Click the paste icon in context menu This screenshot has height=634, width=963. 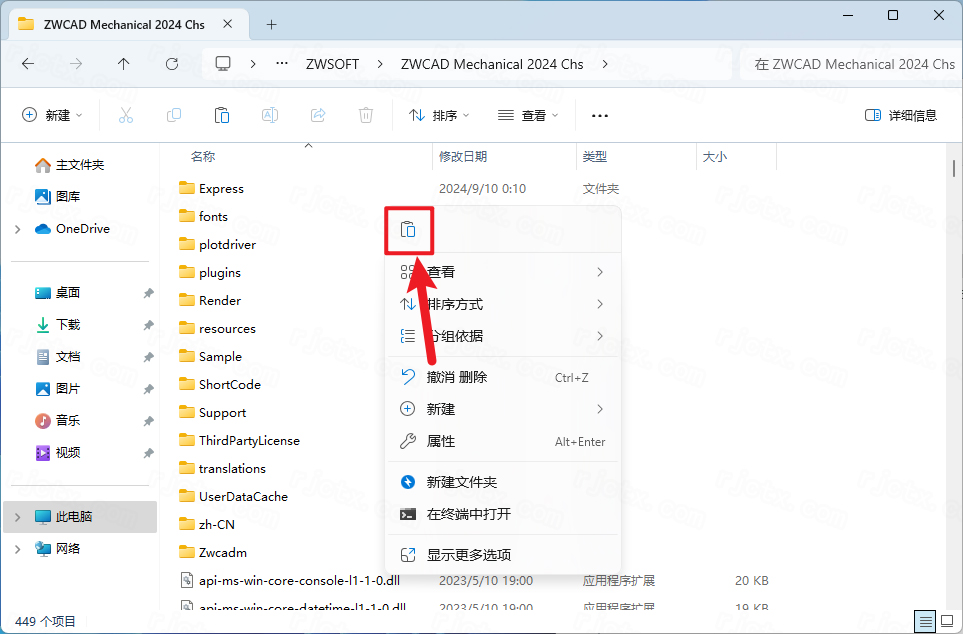point(408,230)
